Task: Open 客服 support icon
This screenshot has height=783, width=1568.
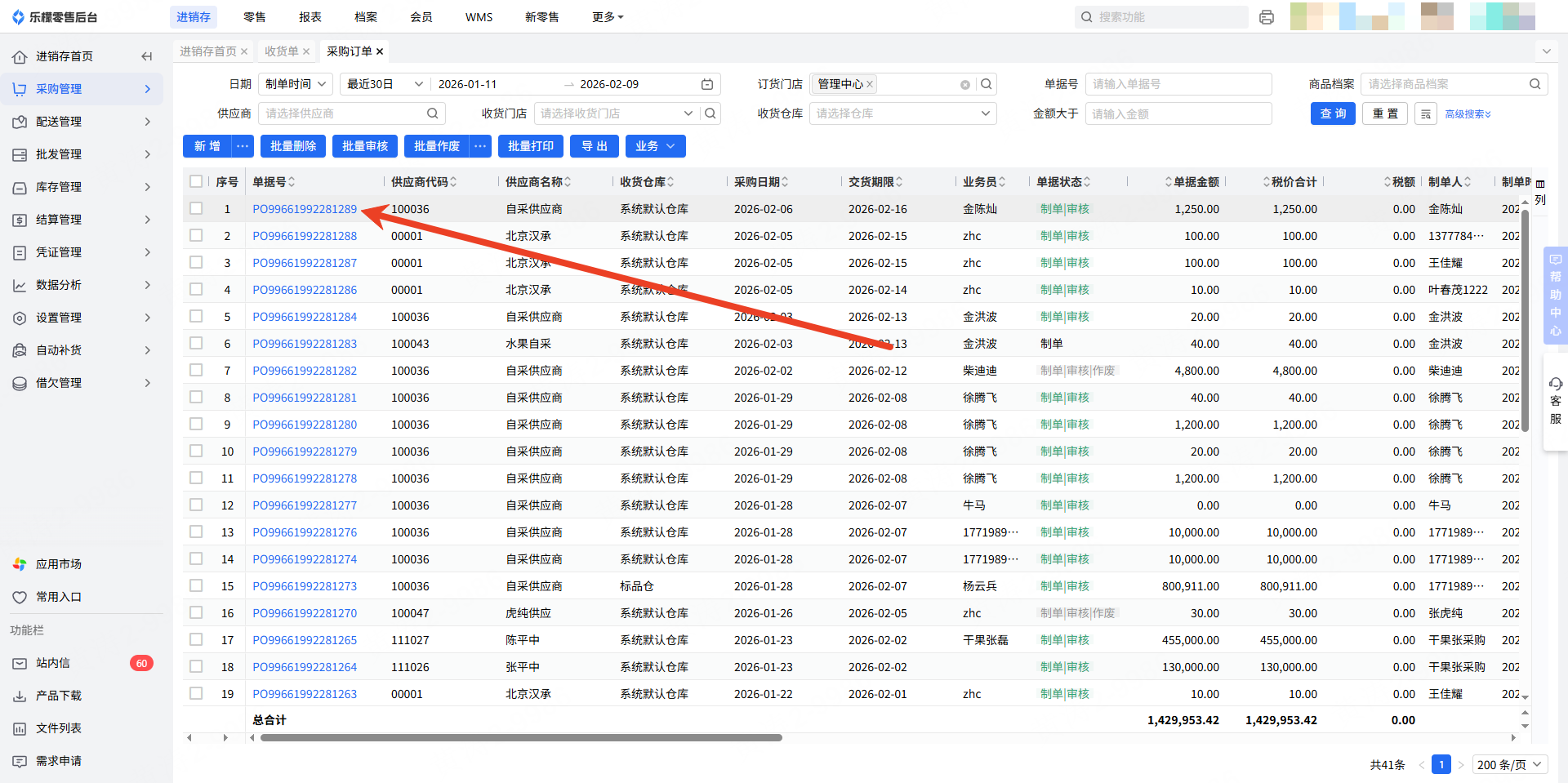Action: (1555, 401)
